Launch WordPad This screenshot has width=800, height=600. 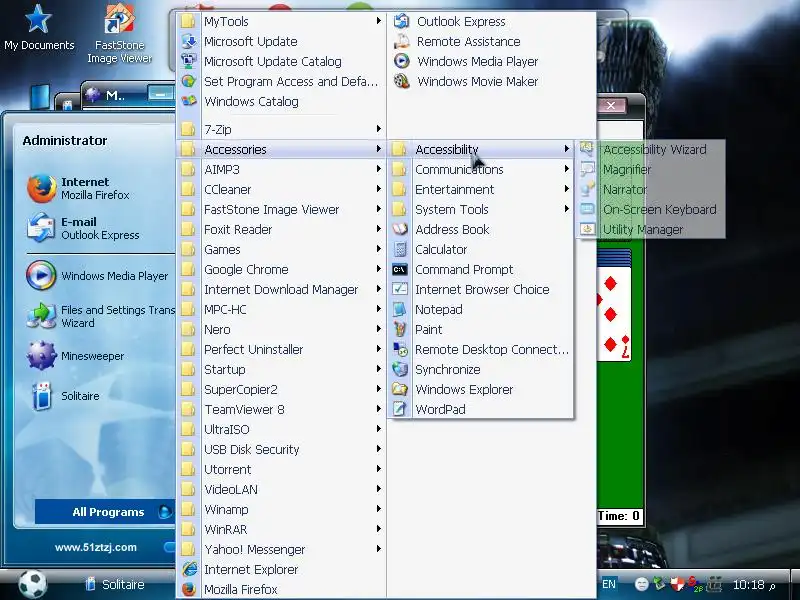coord(481,409)
